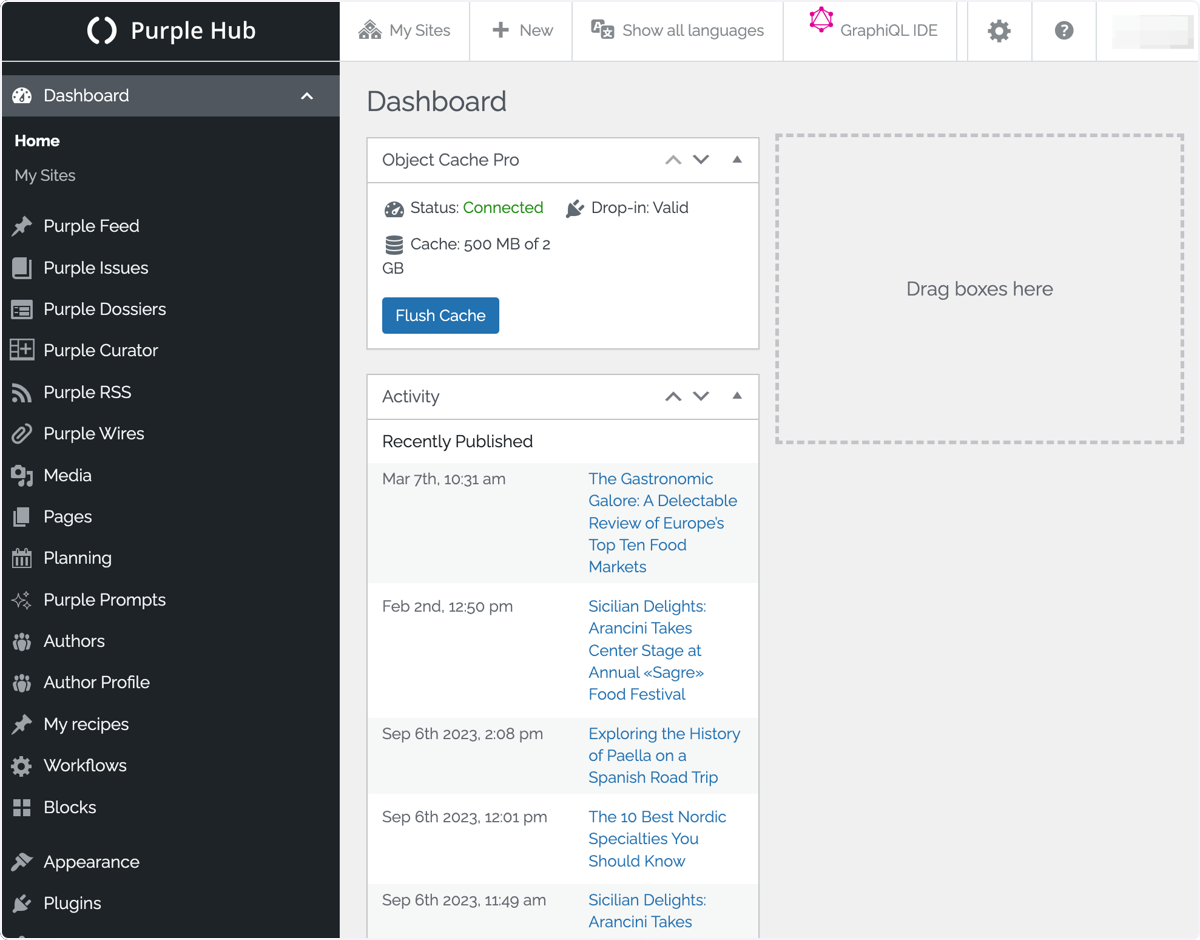Click the My Sites houses icon
The width and height of the screenshot is (1200, 940).
[370, 30]
